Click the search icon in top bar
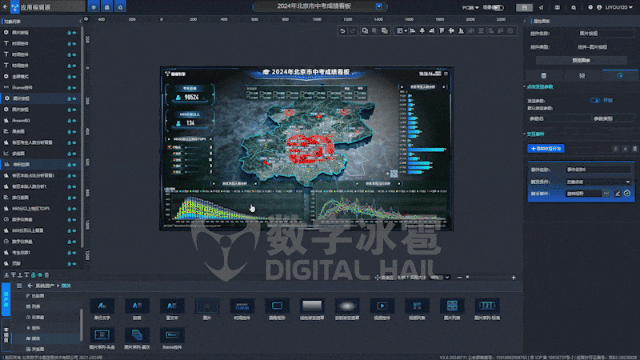Image resolution: width=640 pixels, height=360 pixels. [x=573, y=7]
